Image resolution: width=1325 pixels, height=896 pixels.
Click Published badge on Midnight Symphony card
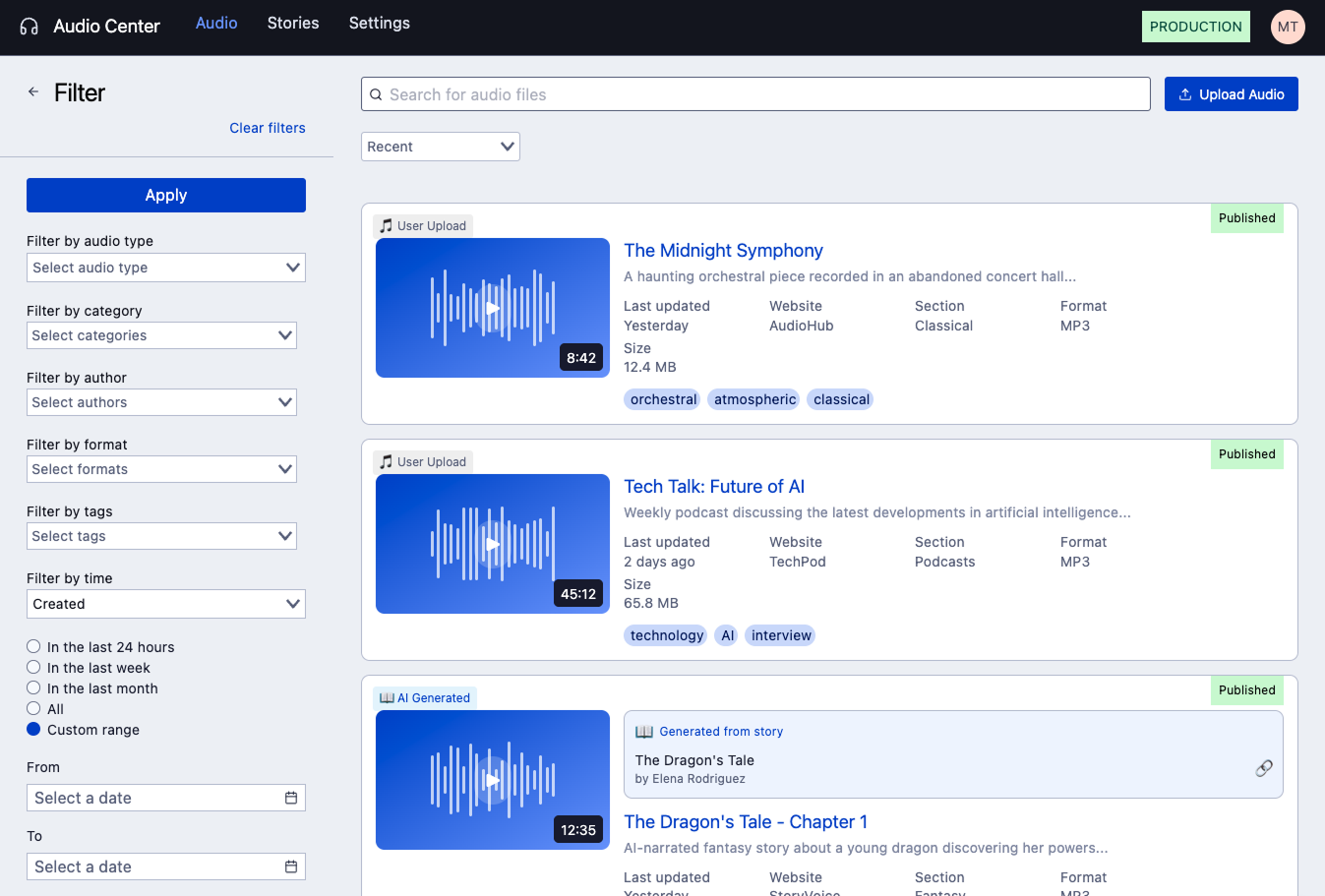pyautogui.click(x=1247, y=218)
